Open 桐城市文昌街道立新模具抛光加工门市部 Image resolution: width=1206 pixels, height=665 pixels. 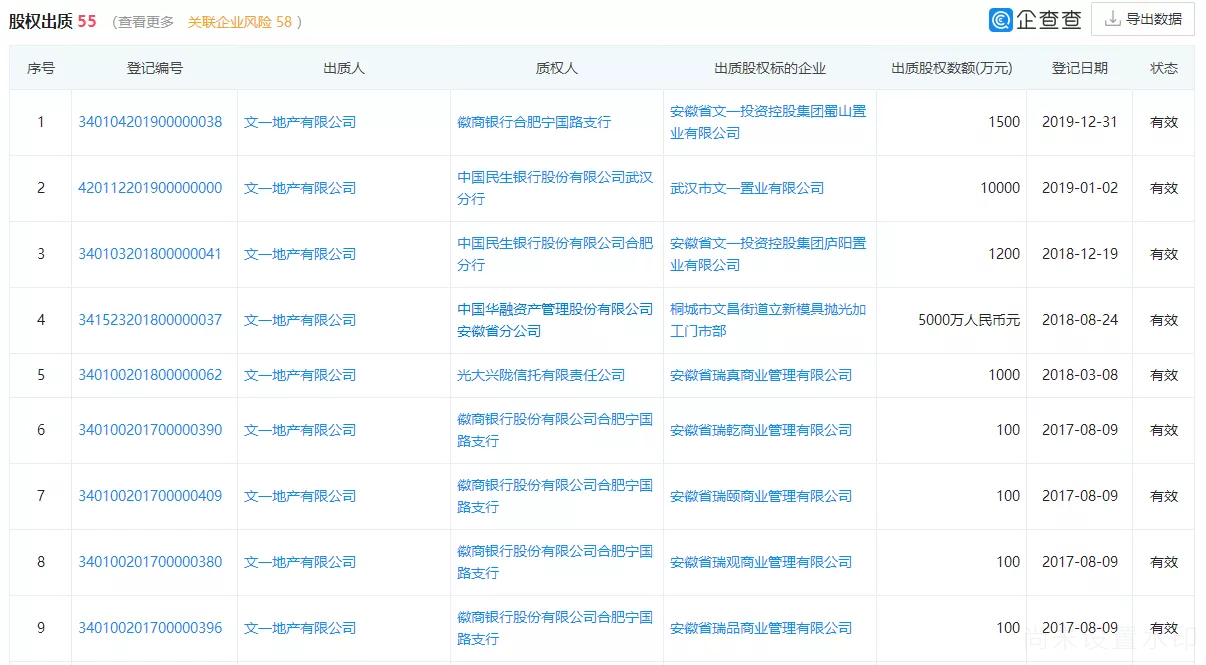(768, 320)
